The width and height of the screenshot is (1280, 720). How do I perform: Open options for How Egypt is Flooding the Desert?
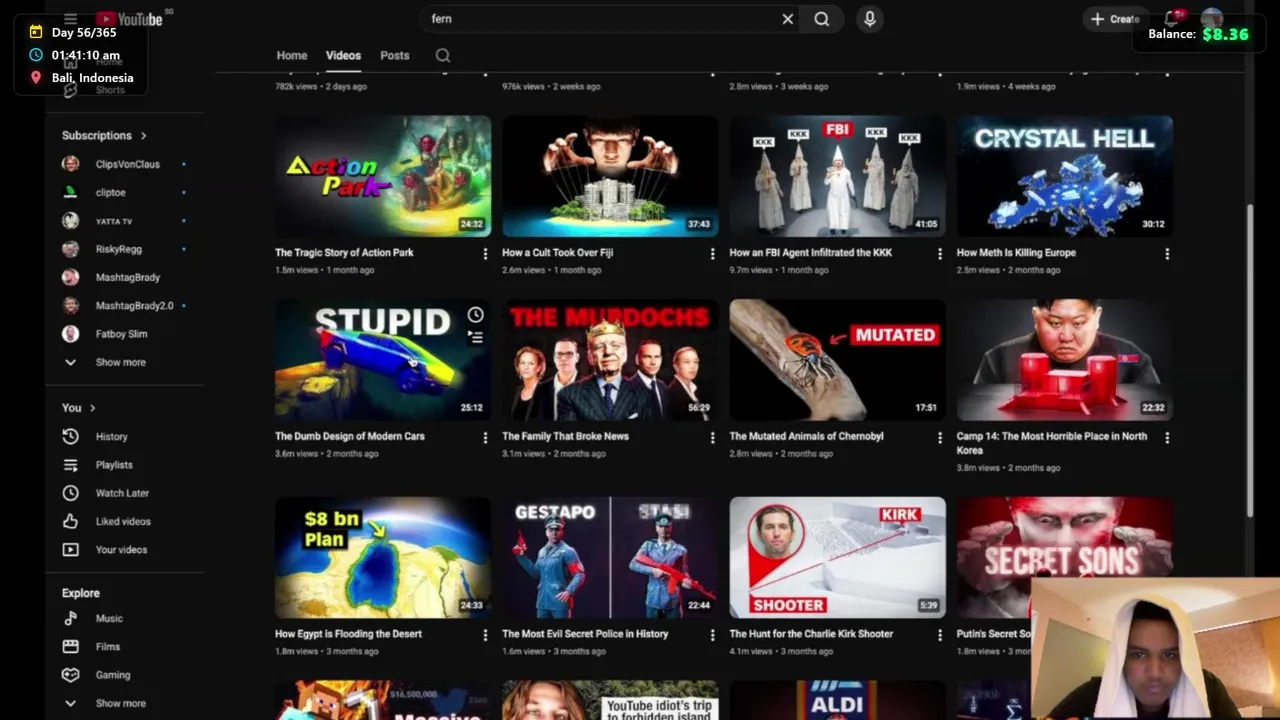(x=485, y=635)
